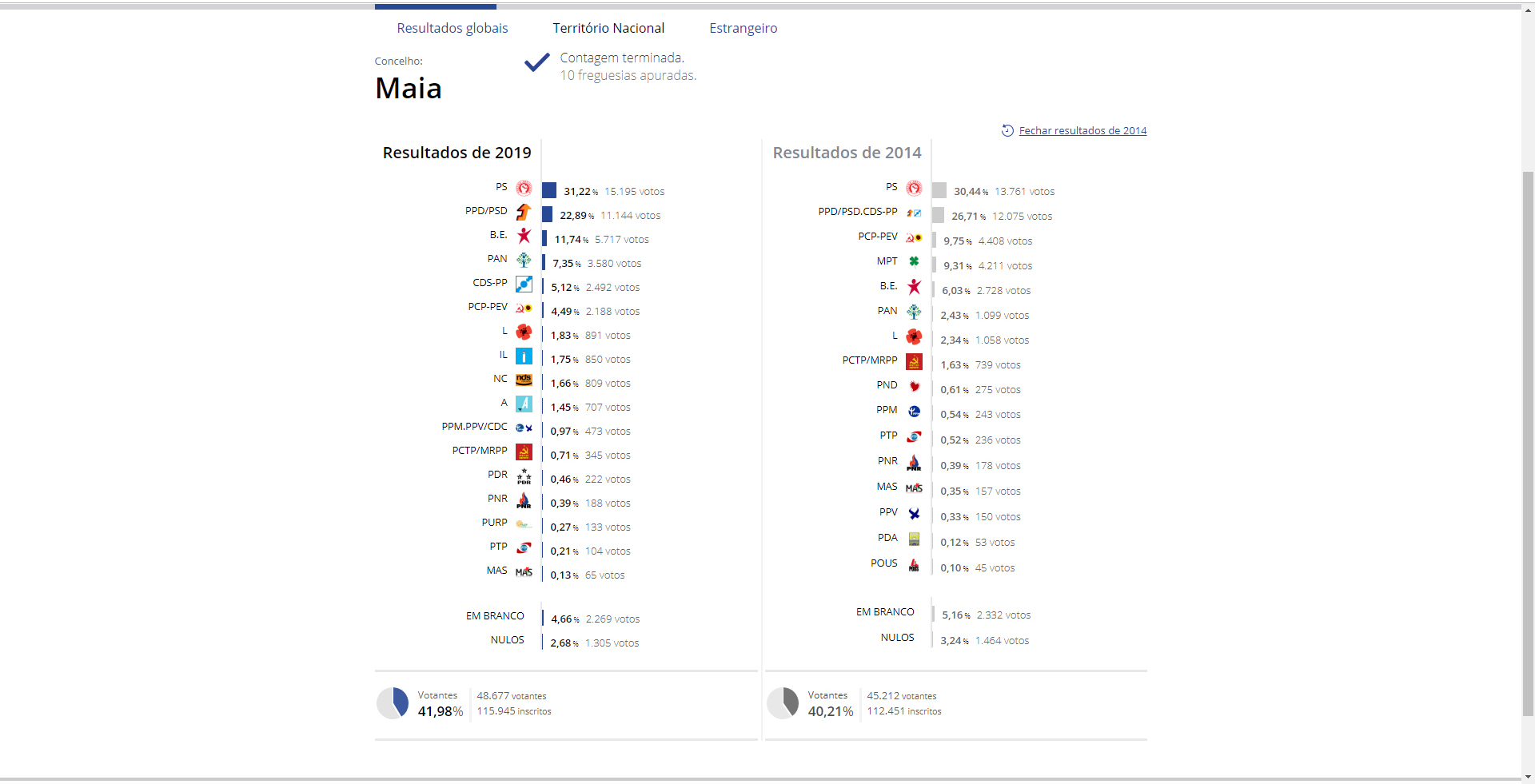
Task: Click the NC party logo icon
Action: (524, 380)
